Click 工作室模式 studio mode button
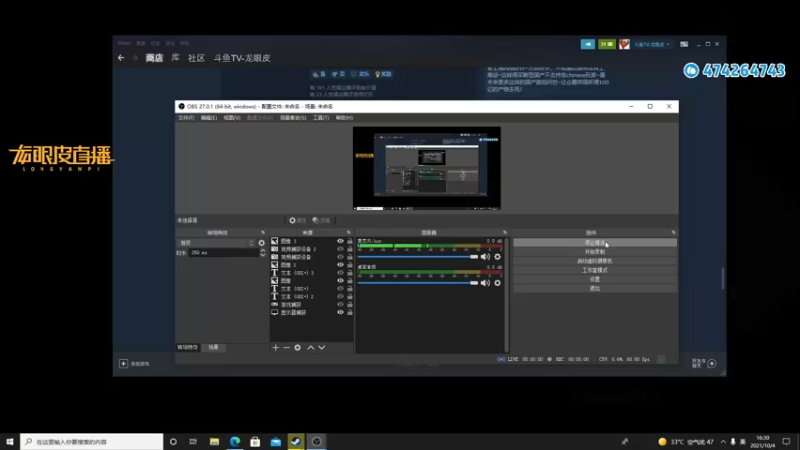Screen dimensions: 800x450 point(595,270)
